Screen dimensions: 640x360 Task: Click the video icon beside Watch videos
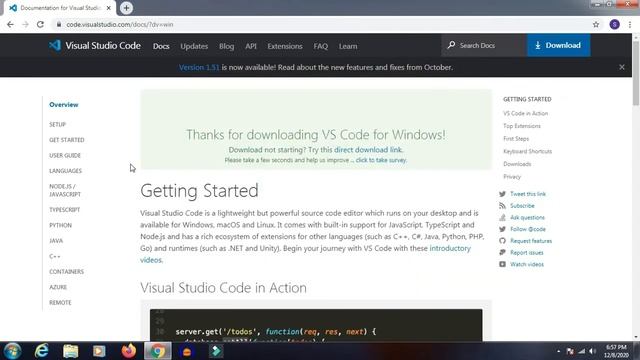(502, 264)
